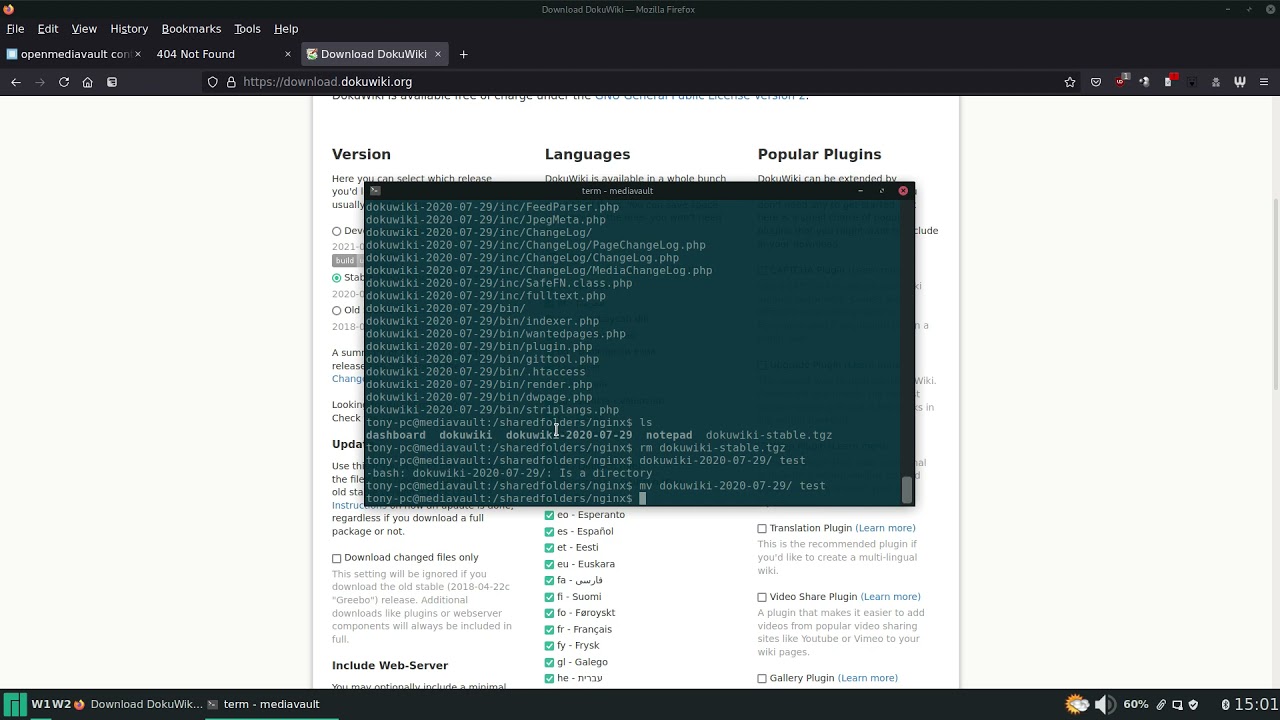
Task: Click the 60% battery indicator
Action: pos(1136,704)
